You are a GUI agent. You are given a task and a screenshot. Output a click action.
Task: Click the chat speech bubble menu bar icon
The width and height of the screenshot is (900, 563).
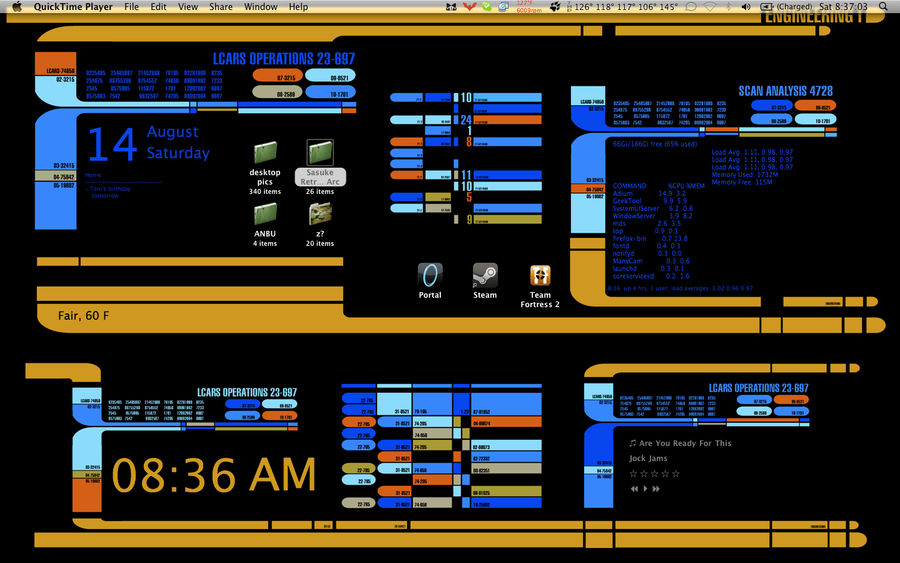point(691,7)
